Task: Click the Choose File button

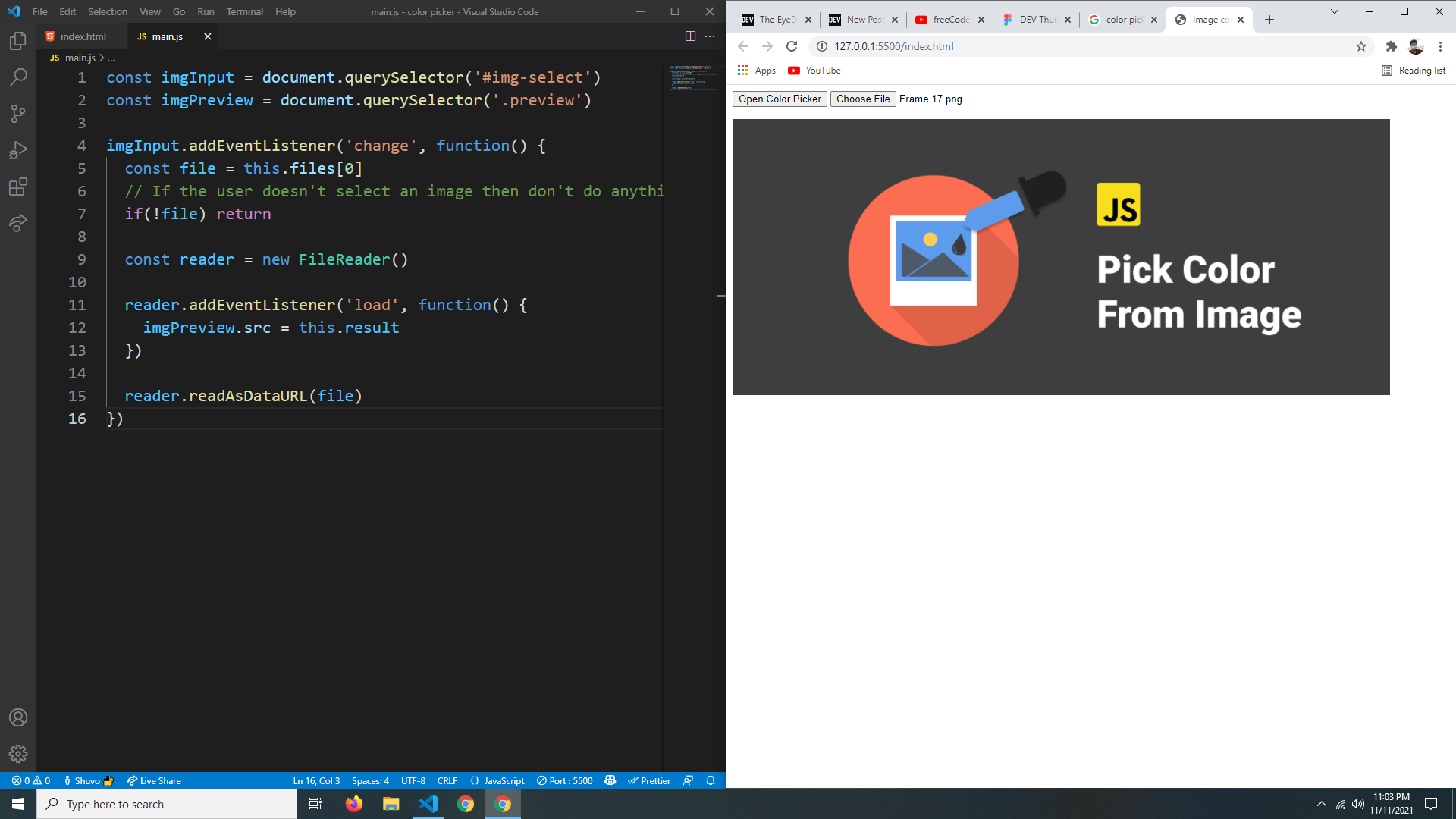Action: (862, 99)
